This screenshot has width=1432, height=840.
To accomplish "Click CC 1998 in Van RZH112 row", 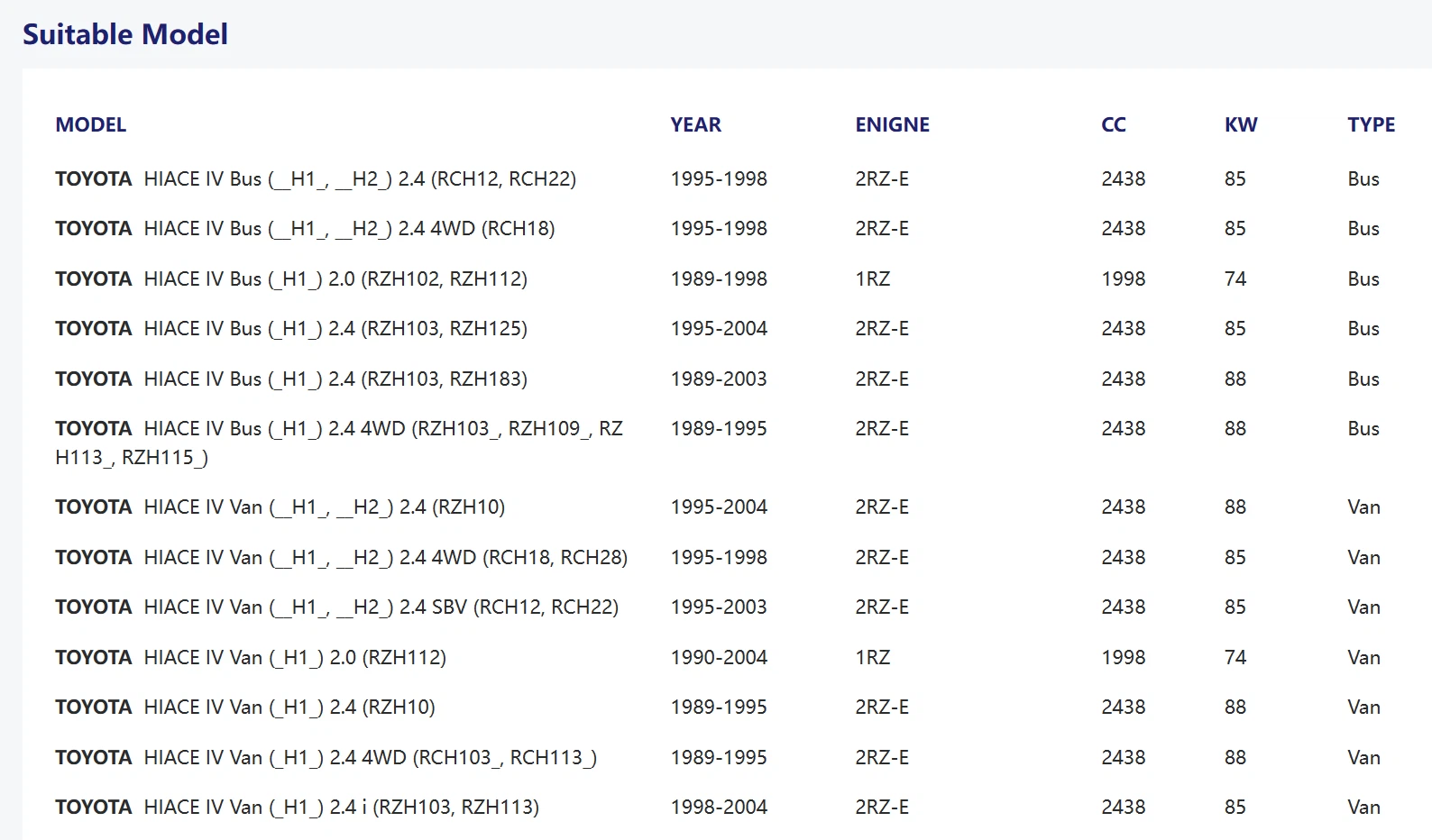I will click(1124, 657).
